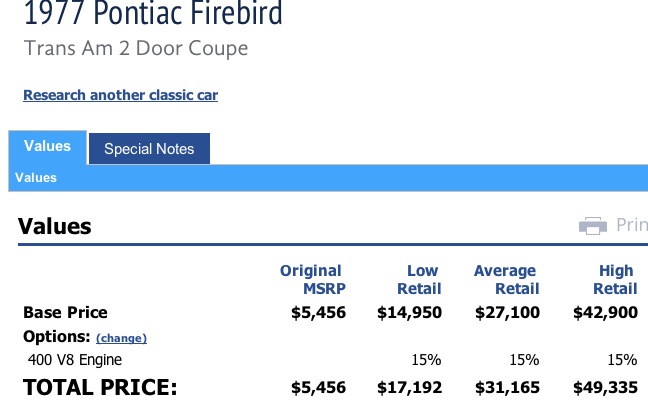Screen dimensions: 648x410
Task: Open the Research another classic car link
Action: [121, 95]
